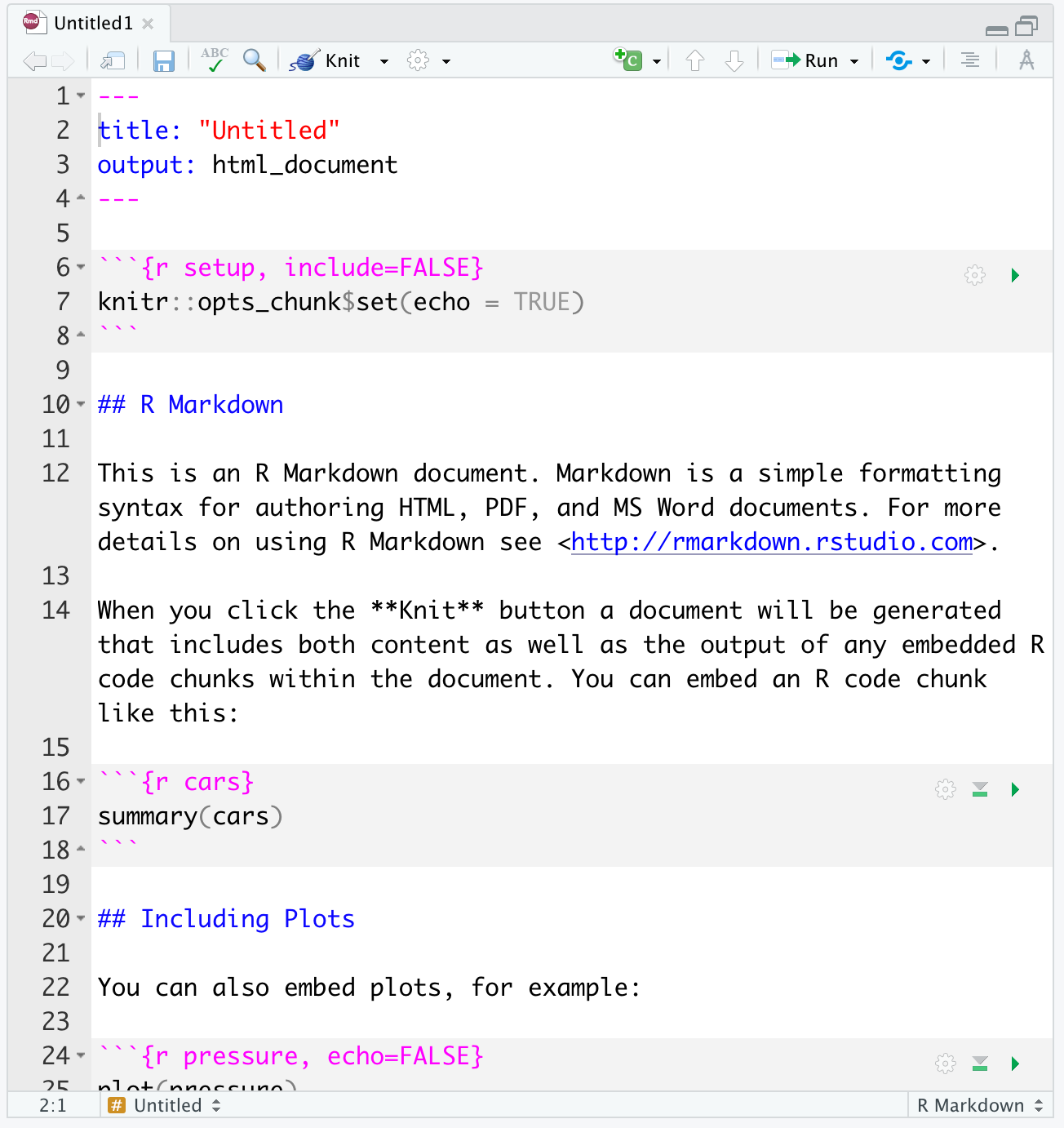
Task: Click the title "Untitled" value
Action: pyautogui.click(x=268, y=131)
